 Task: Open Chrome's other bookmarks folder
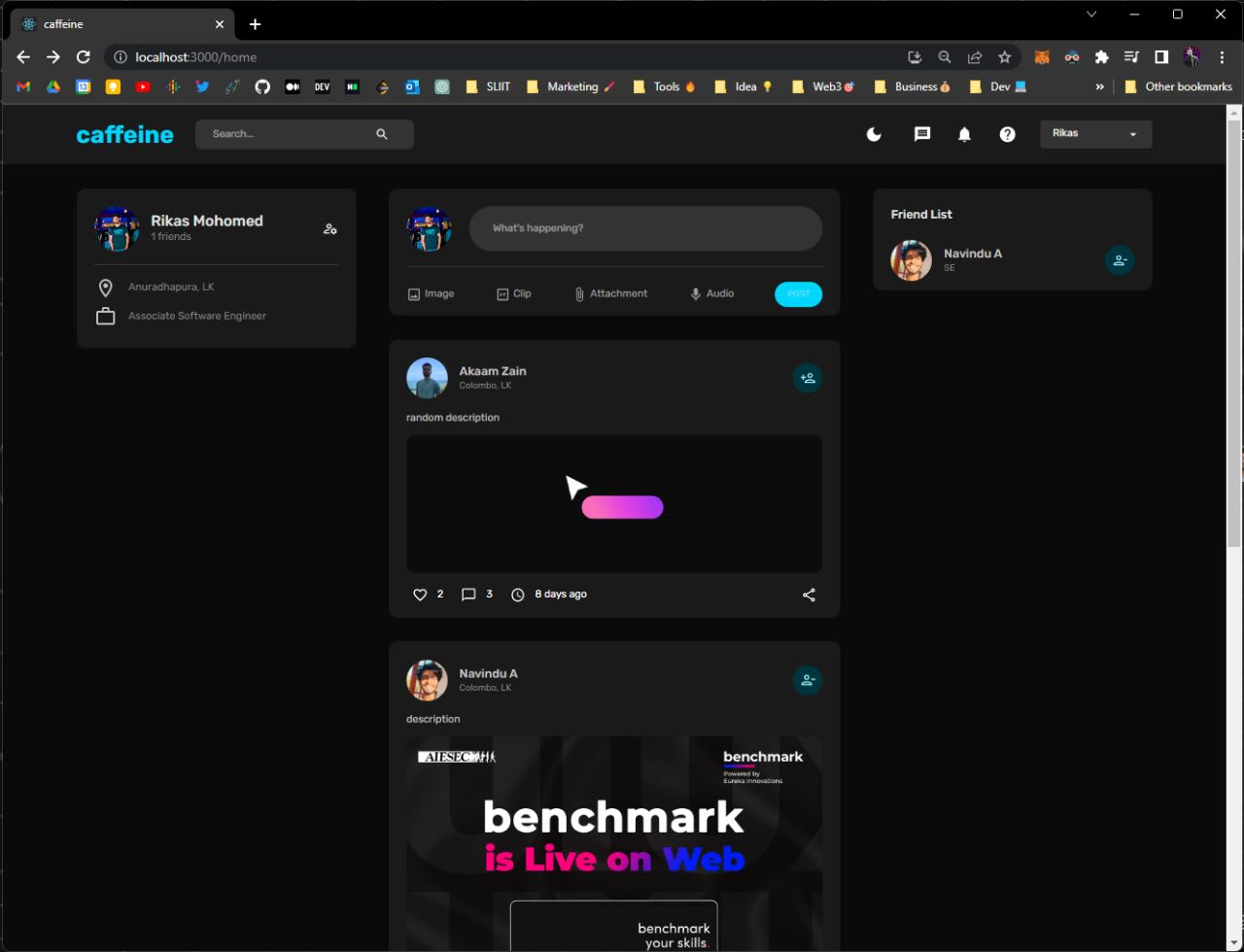click(1178, 86)
